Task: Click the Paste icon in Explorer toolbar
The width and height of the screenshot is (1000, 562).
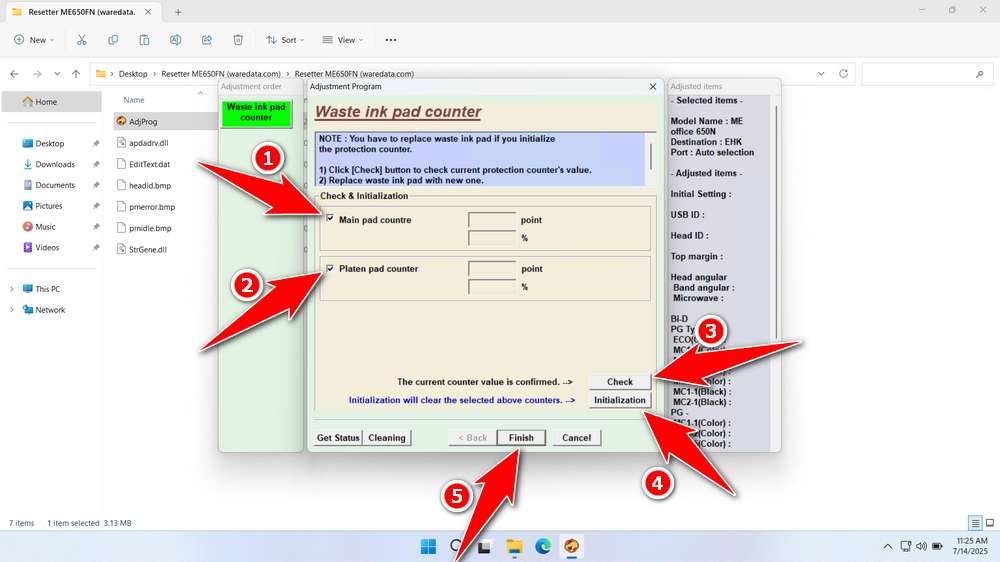Action: pyautogui.click(x=144, y=40)
